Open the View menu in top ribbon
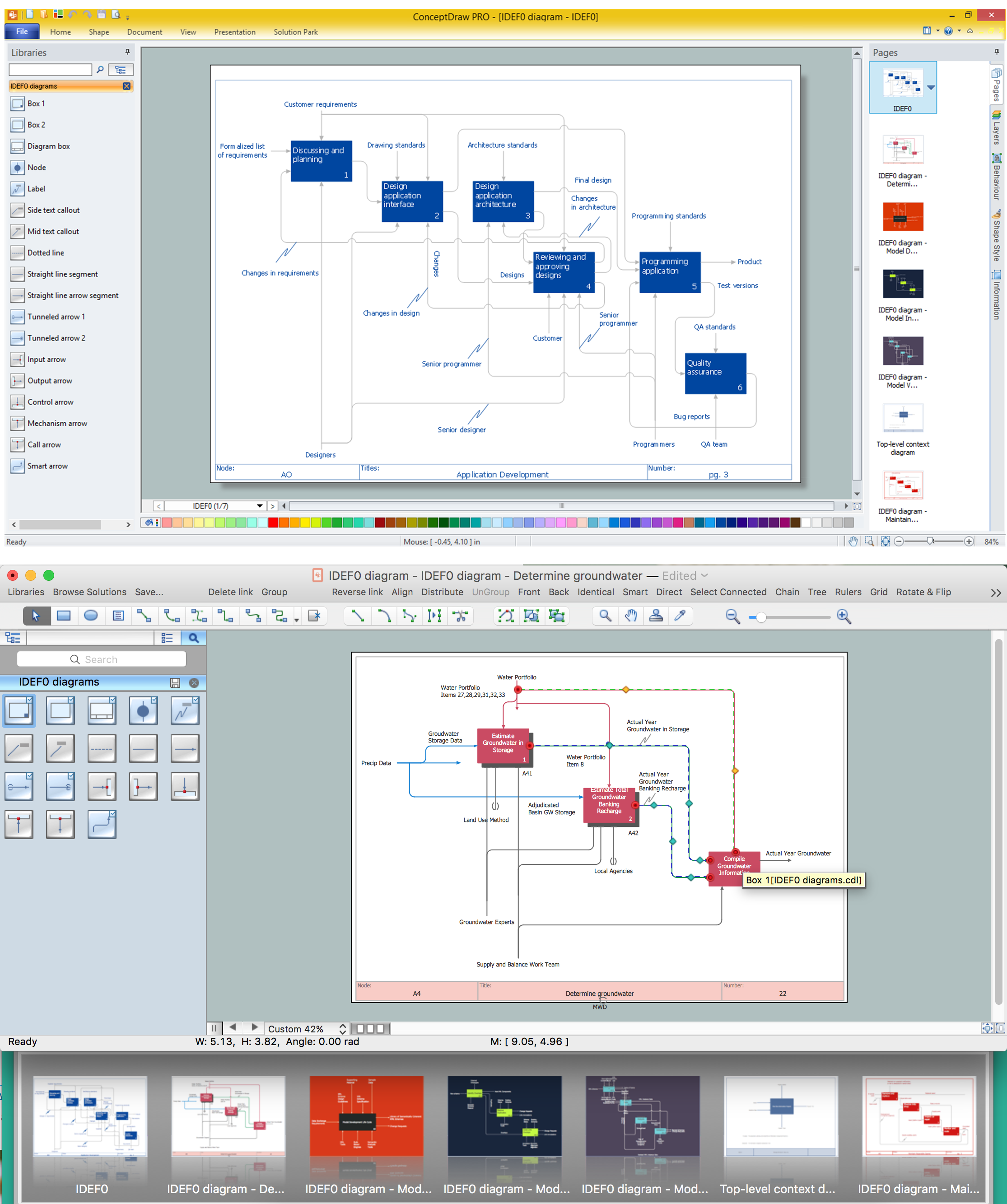 tap(184, 31)
